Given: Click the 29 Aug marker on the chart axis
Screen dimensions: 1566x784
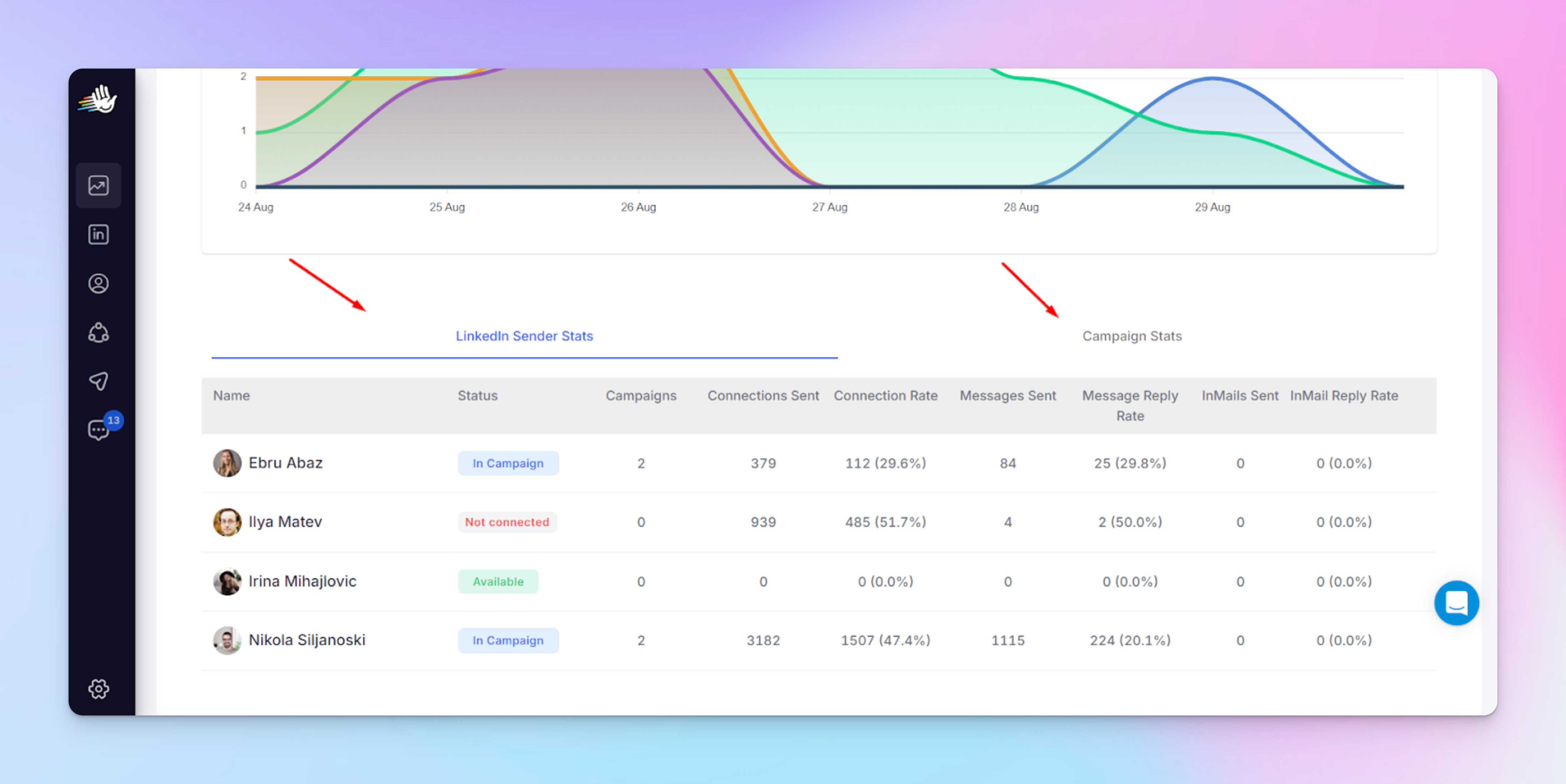Looking at the screenshot, I should click(1212, 207).
